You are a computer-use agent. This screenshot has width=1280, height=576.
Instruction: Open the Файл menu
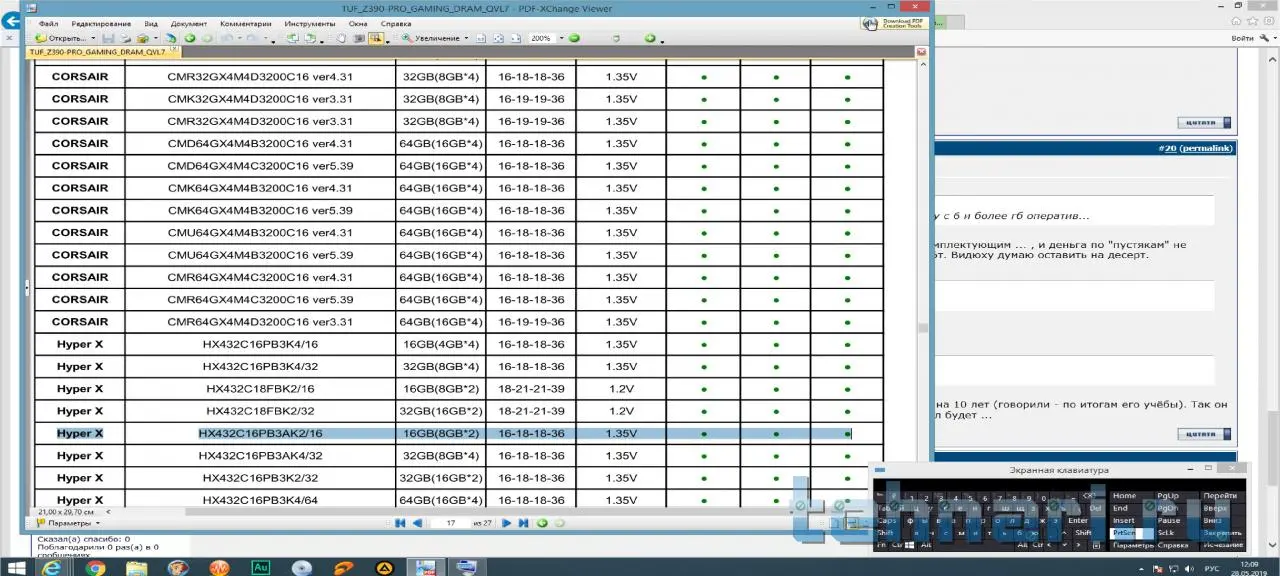[x=49, y=23]
